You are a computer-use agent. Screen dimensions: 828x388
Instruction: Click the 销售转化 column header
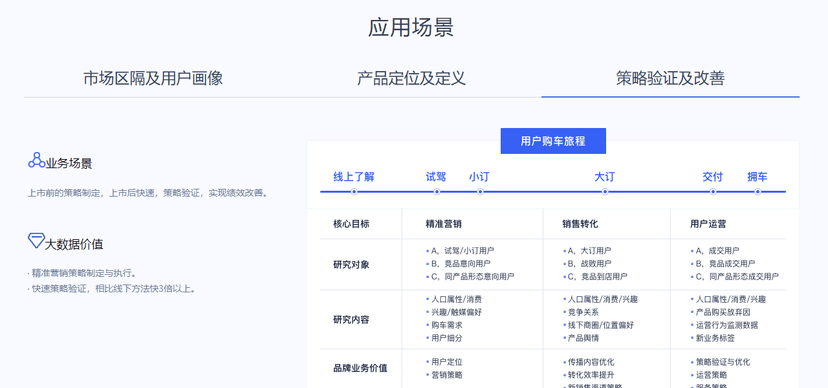click(580, 224)
